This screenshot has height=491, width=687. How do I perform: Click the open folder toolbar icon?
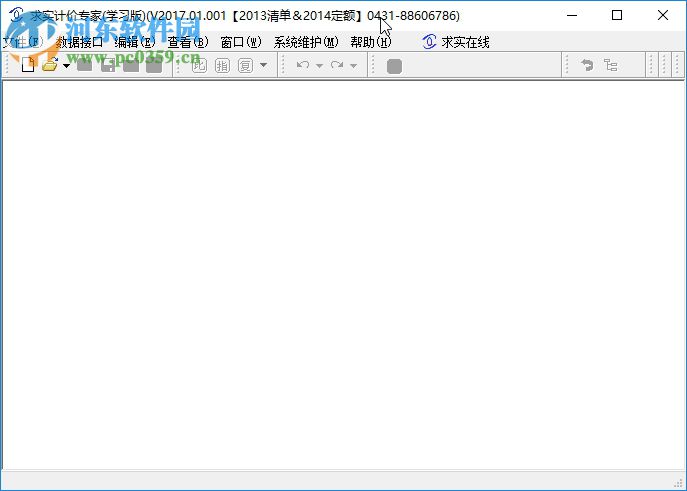point(50,65)
